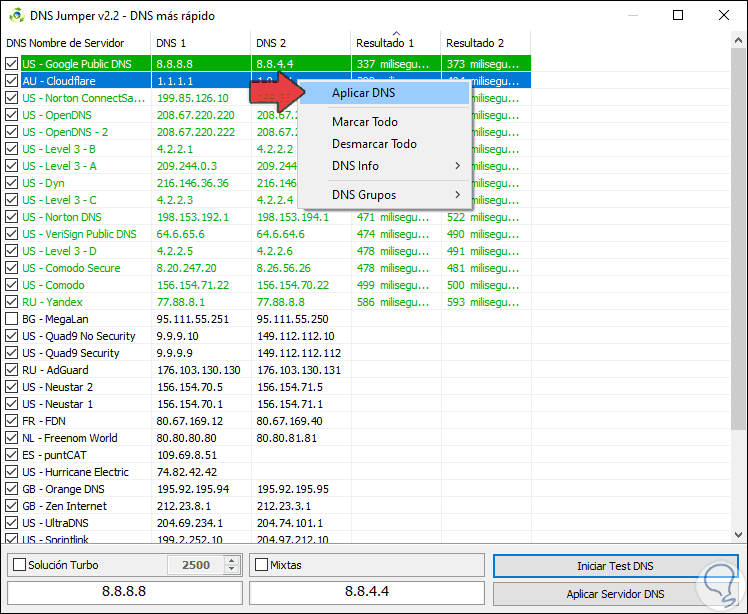Uncheck AU - Cloudflare checkbox
Screen dimensions: 748x614
point(11,81)
